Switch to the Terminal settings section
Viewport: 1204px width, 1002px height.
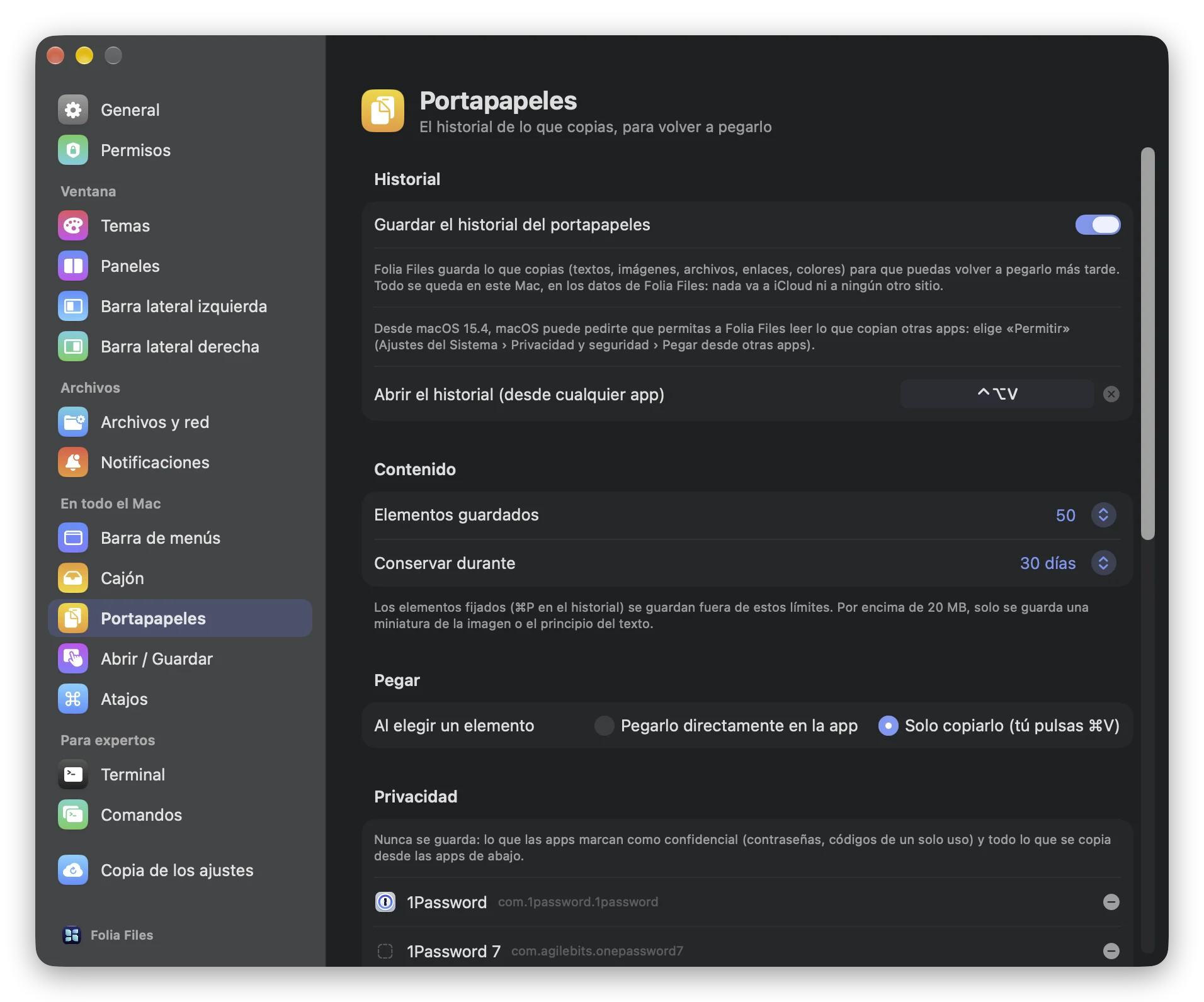pyautogui.click(x=180, y=775)
